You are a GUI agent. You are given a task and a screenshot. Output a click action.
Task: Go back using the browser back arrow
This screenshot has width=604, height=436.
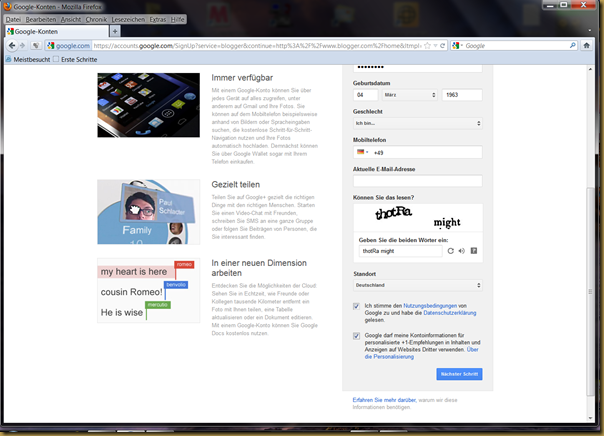(x=12, y=45)
